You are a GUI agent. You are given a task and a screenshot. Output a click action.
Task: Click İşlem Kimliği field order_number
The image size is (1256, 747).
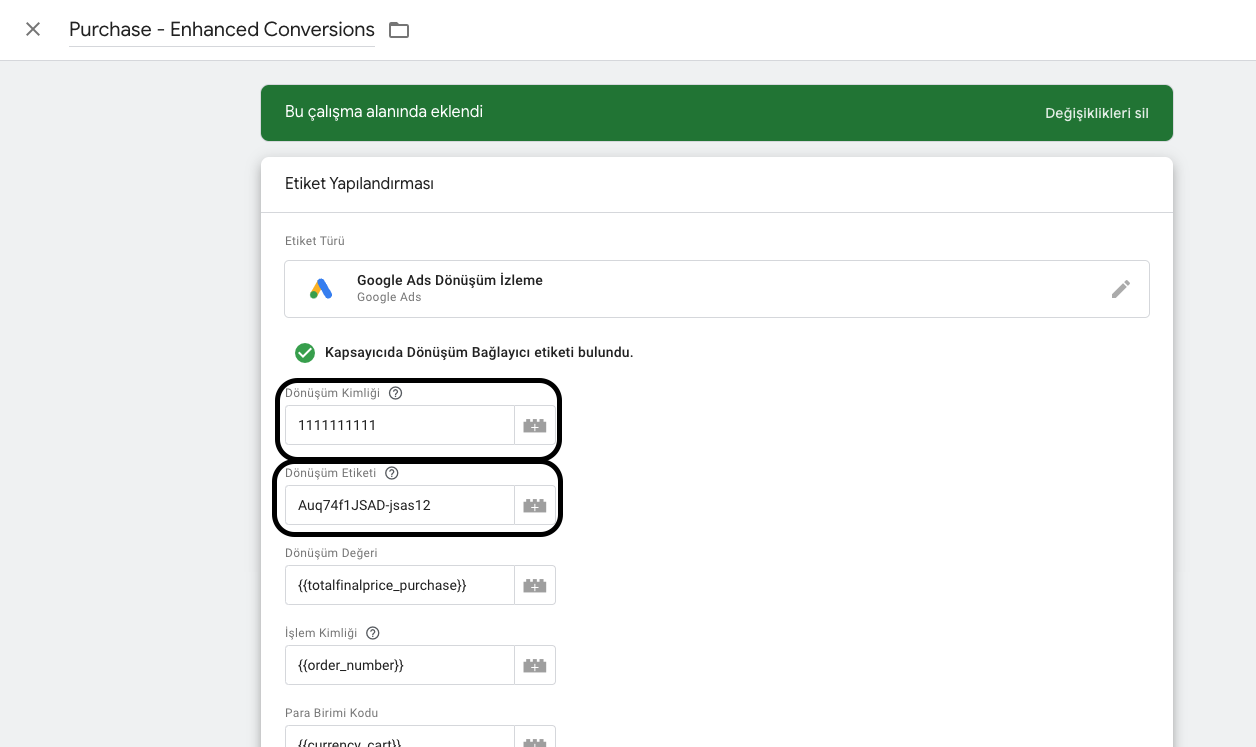(400, 665)
